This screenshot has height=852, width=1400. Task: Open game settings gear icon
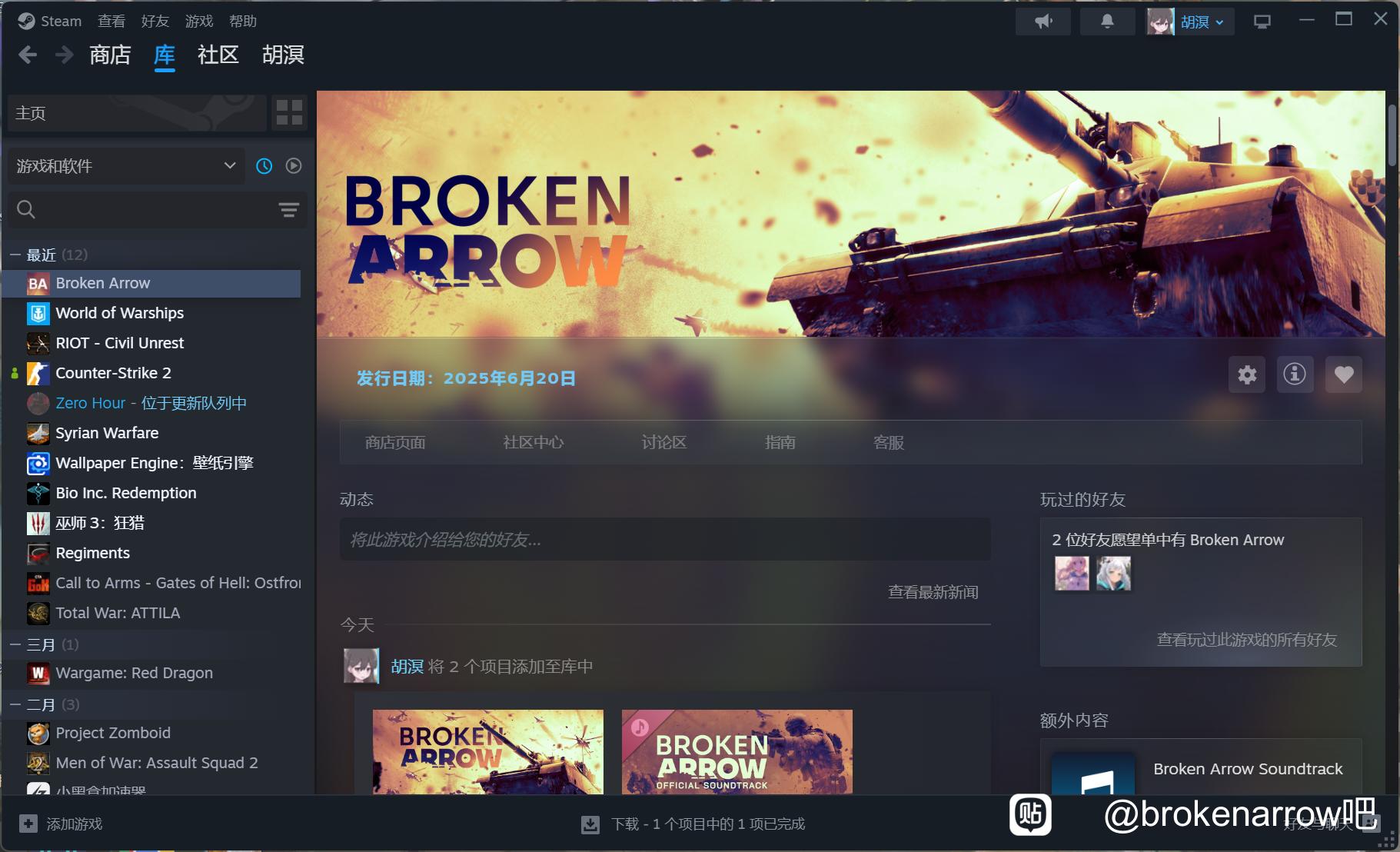coord(1247,374)
